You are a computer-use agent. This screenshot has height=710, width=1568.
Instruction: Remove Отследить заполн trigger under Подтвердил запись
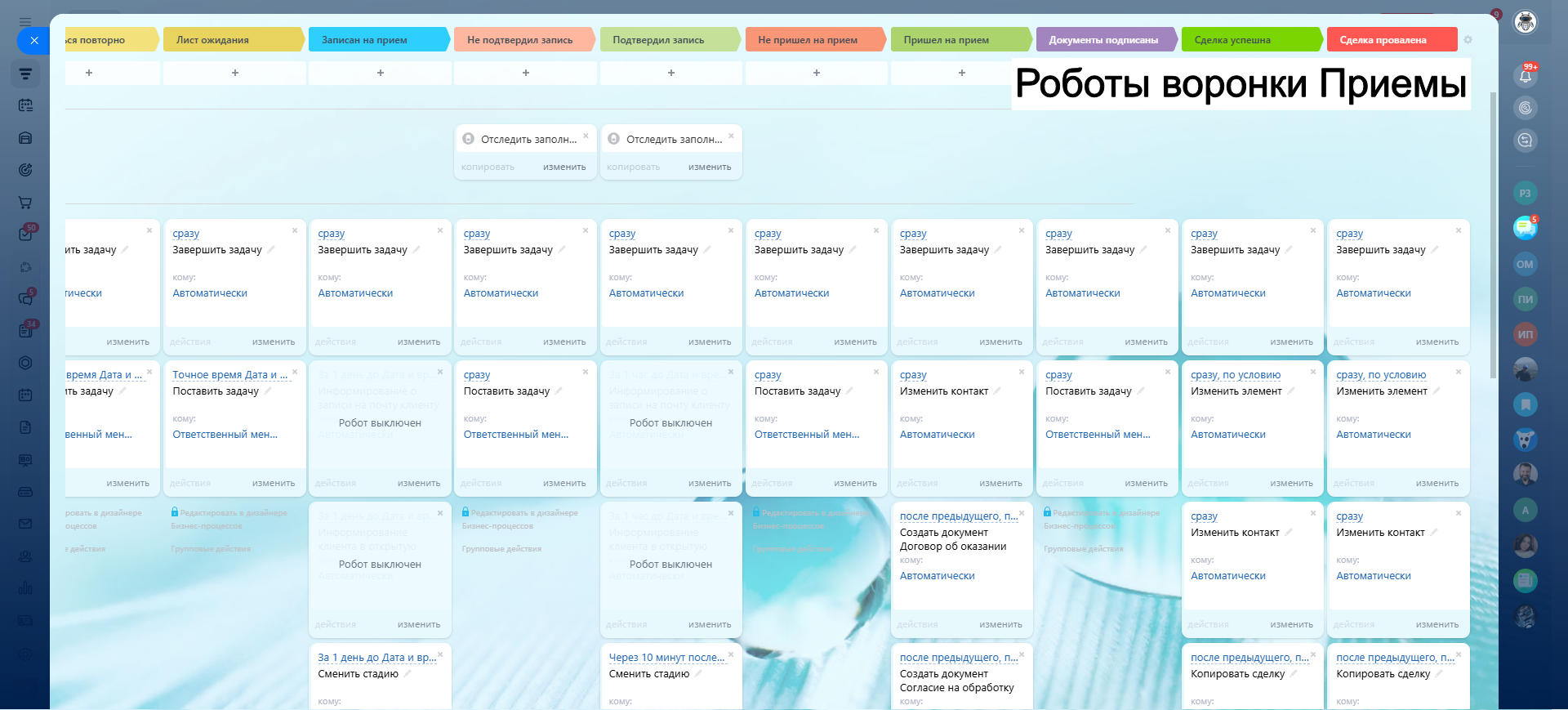731,136
